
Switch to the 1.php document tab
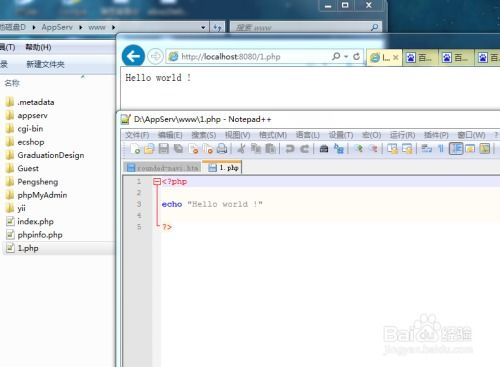pos(223,168)
